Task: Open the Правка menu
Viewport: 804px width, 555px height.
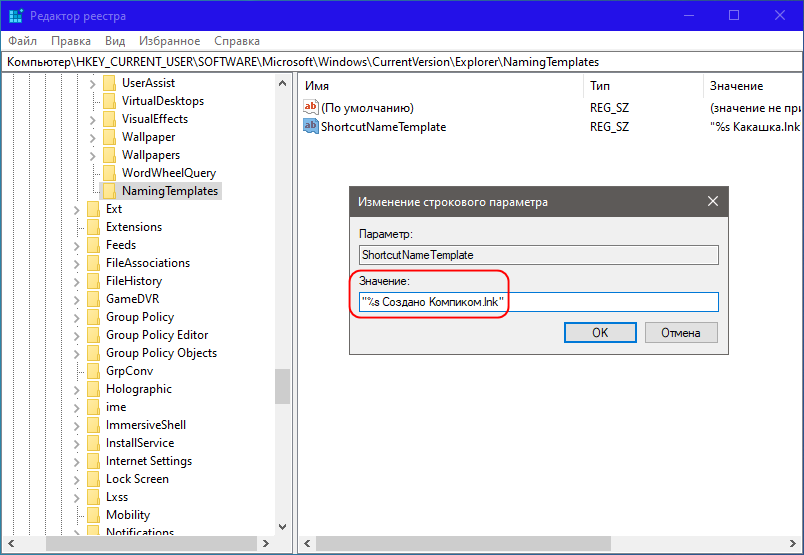Action: (71, 41)
